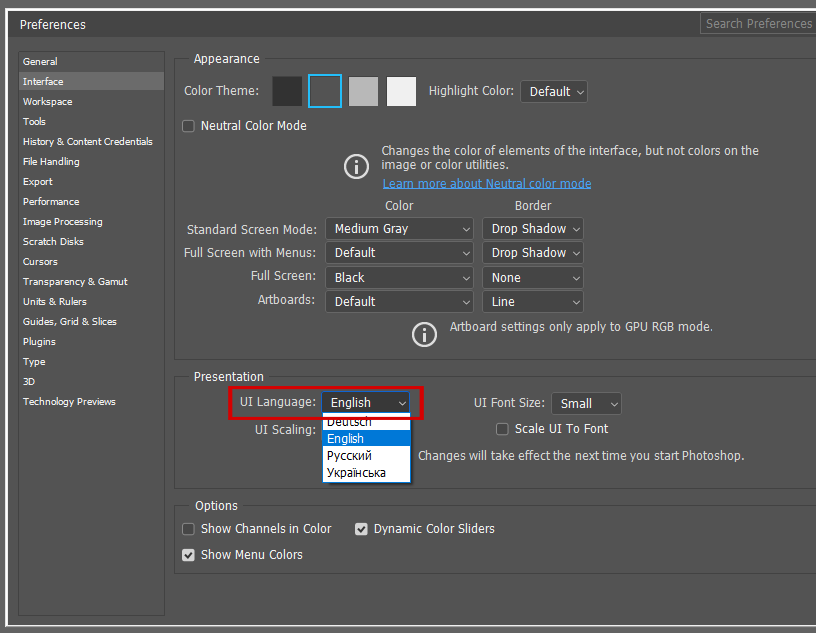Viewport: 816px width, 633px height.
Task: Select the white Color Theme swatch
Action: 401,91
